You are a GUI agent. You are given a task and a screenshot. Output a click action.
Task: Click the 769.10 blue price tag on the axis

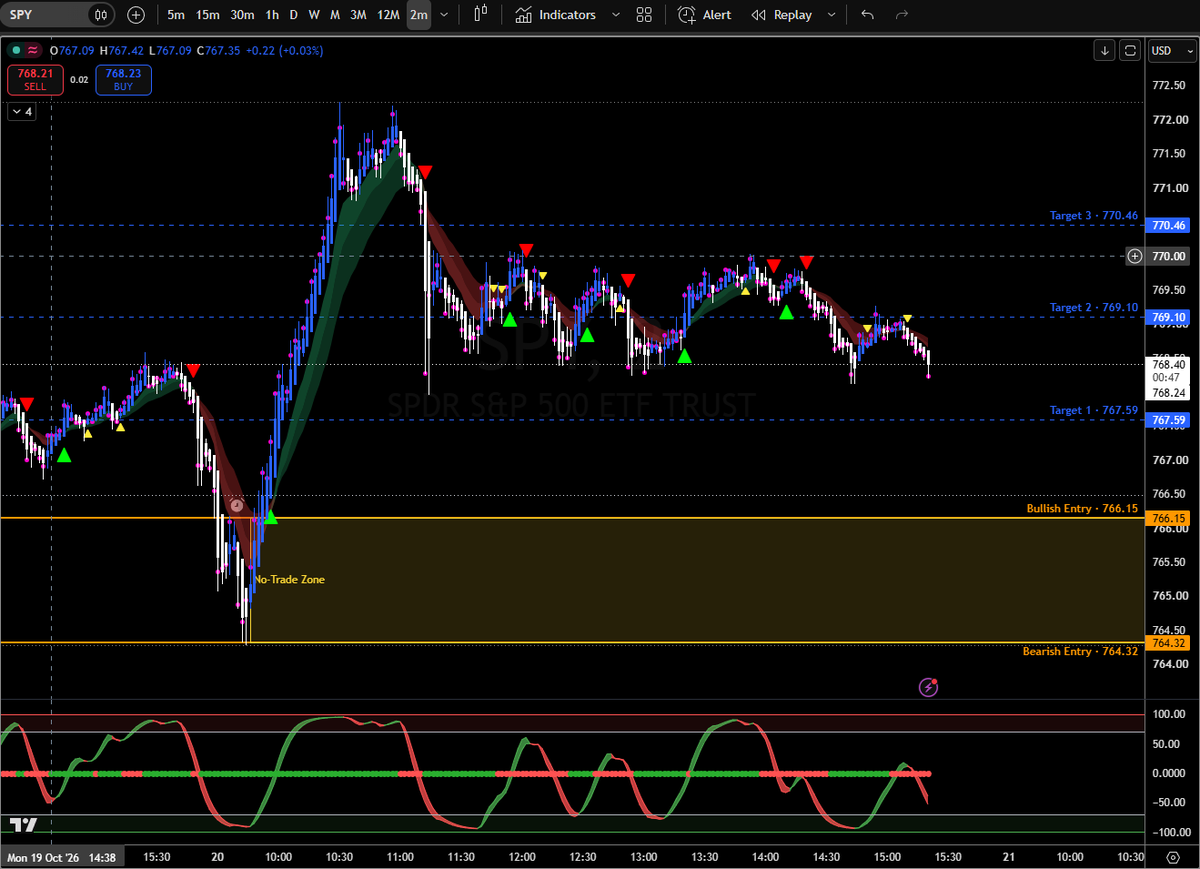point(1168,317)
